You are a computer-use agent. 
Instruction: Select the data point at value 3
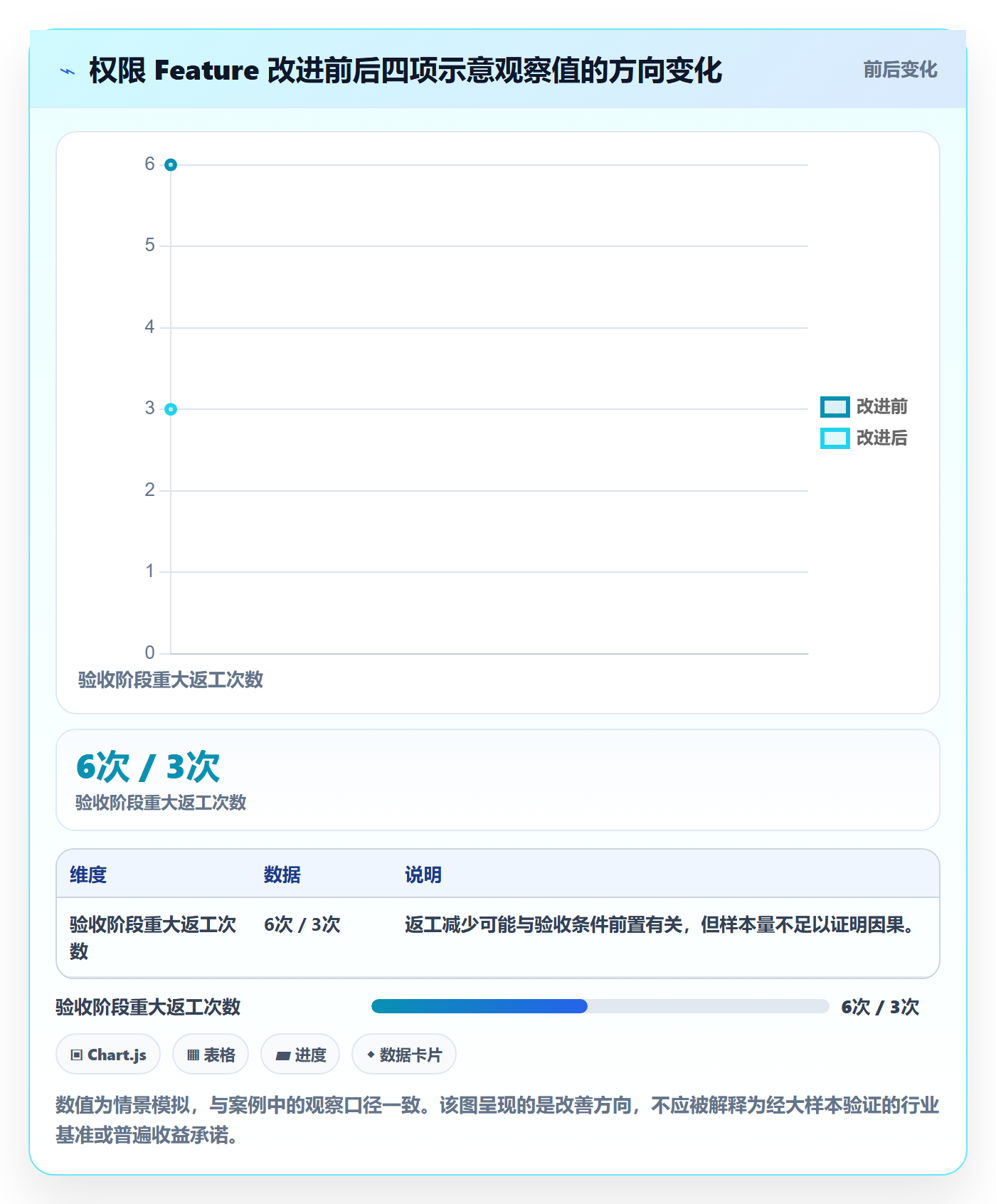pyautogui.click(x=171, y=409)
